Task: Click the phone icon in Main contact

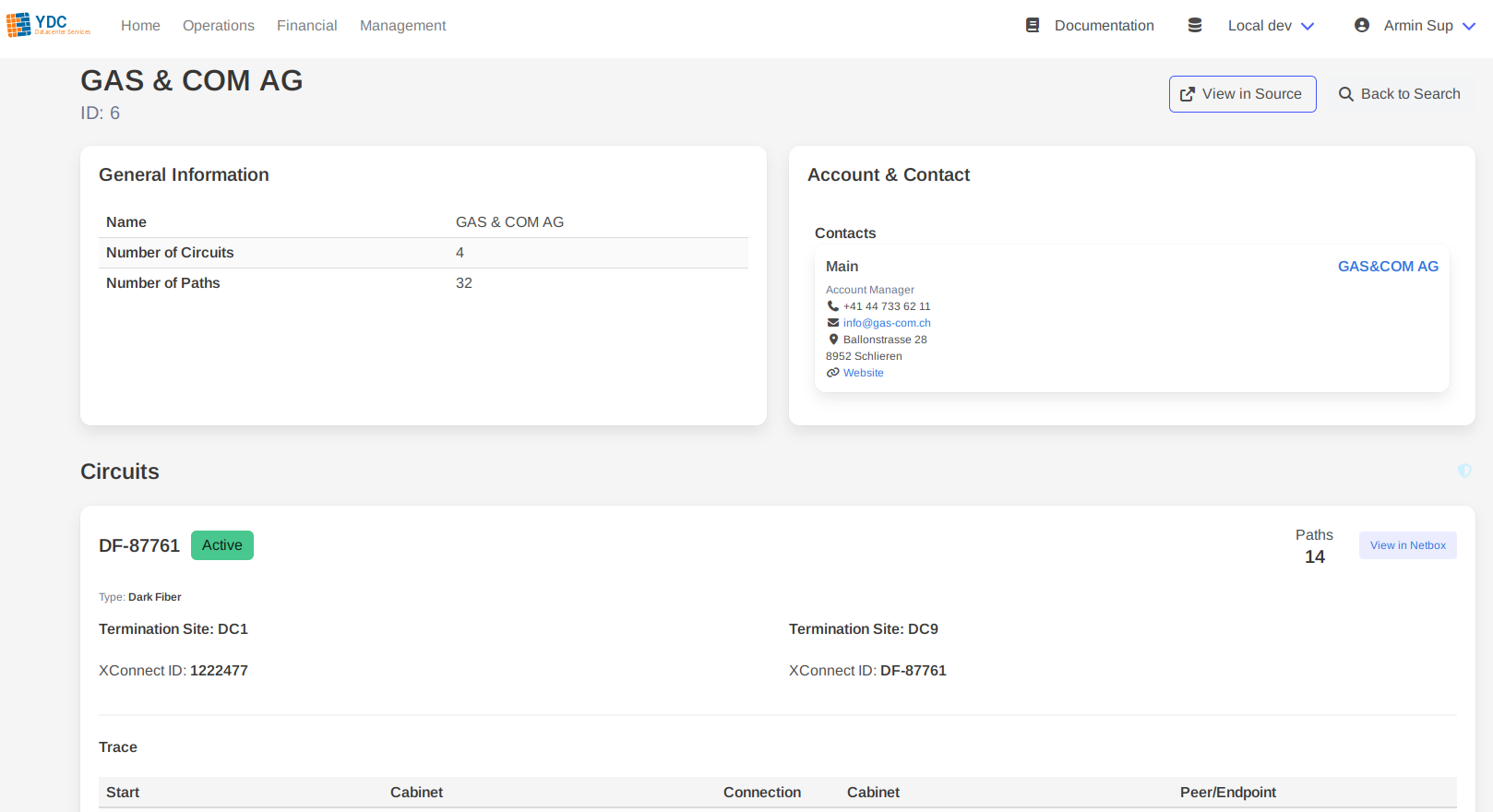Action: pos(832,306)
